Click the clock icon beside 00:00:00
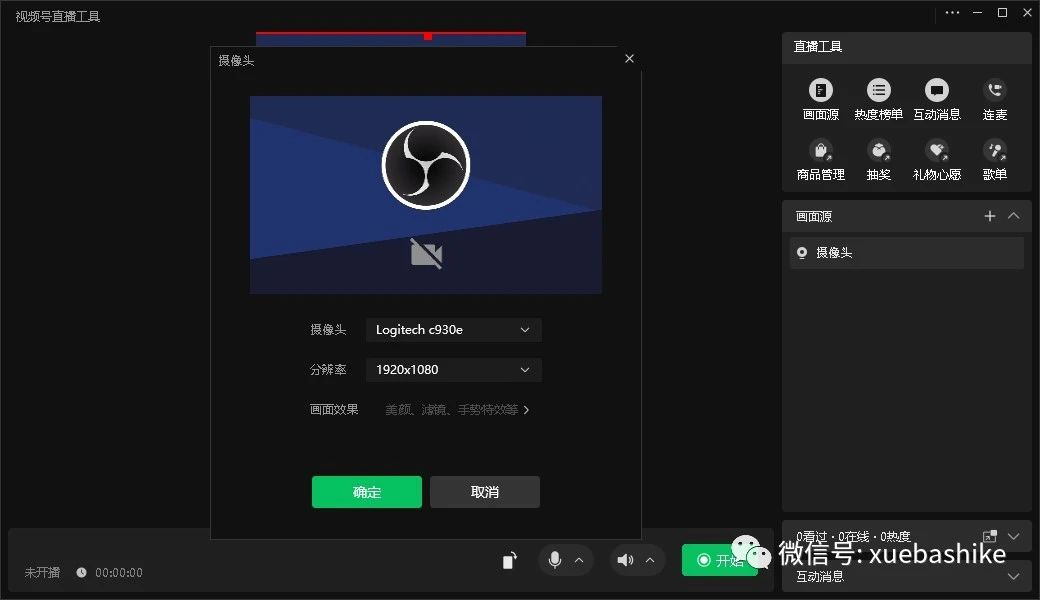1040x600 pixels. coord(81,572)
